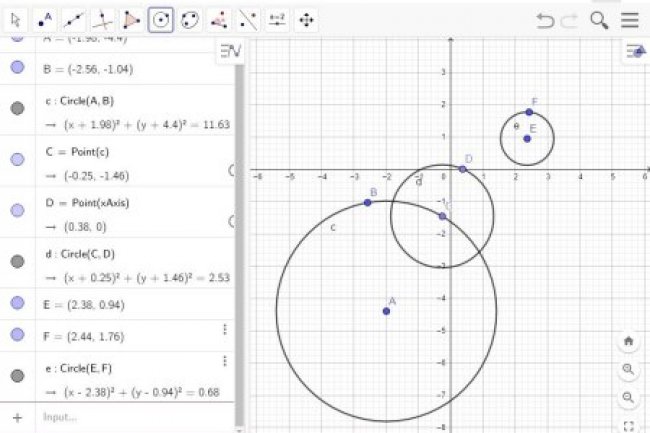Expand the graphics view style bar
Viewport: 650px width, 433px height.
635,51
